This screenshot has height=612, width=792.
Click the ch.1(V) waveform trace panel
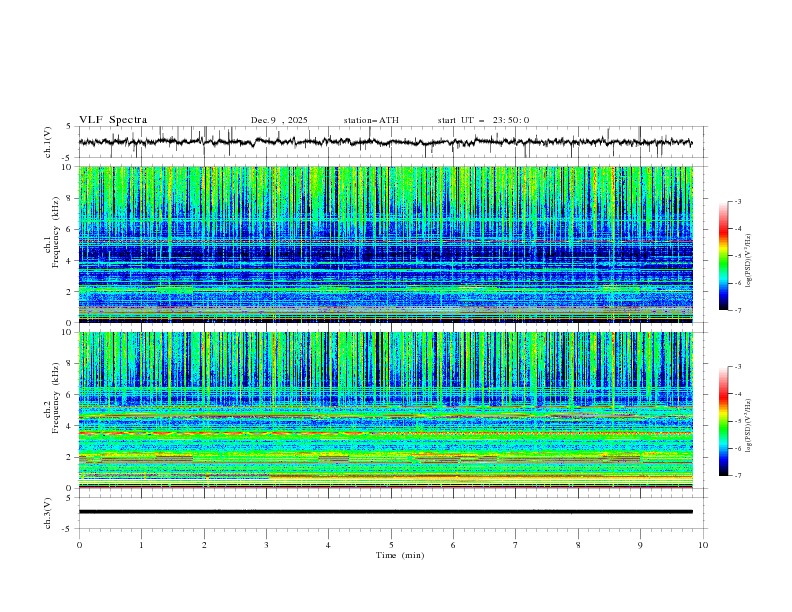(390, 142)
